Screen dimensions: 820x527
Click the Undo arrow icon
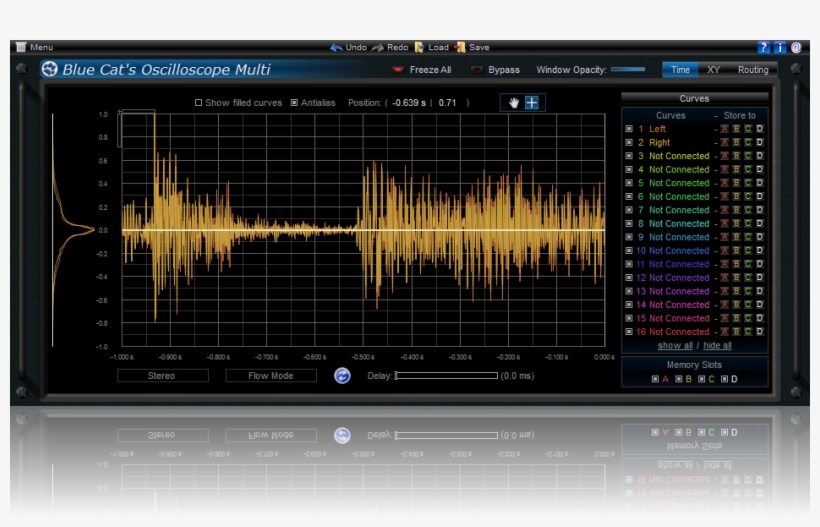[336, 48]
